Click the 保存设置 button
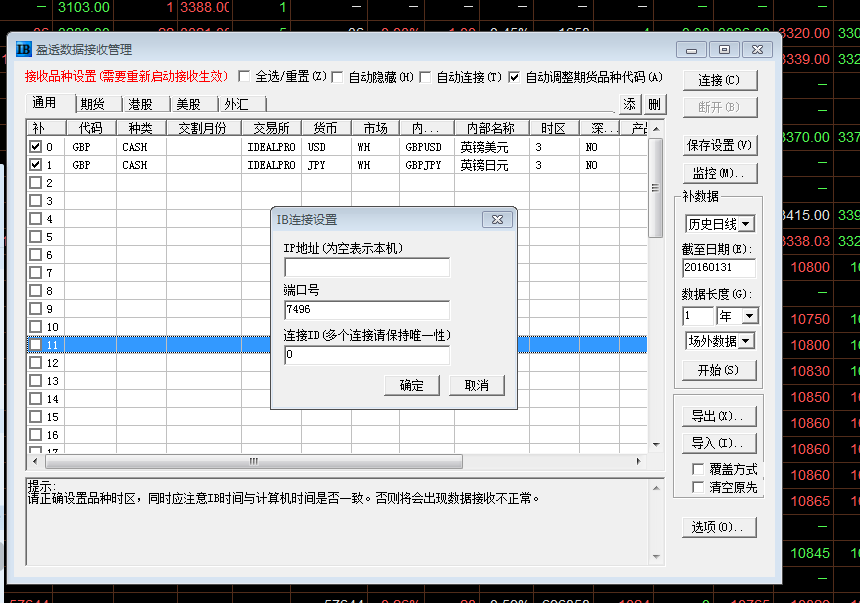This screenshot has height=603, width=860. (x=719, y=145)
